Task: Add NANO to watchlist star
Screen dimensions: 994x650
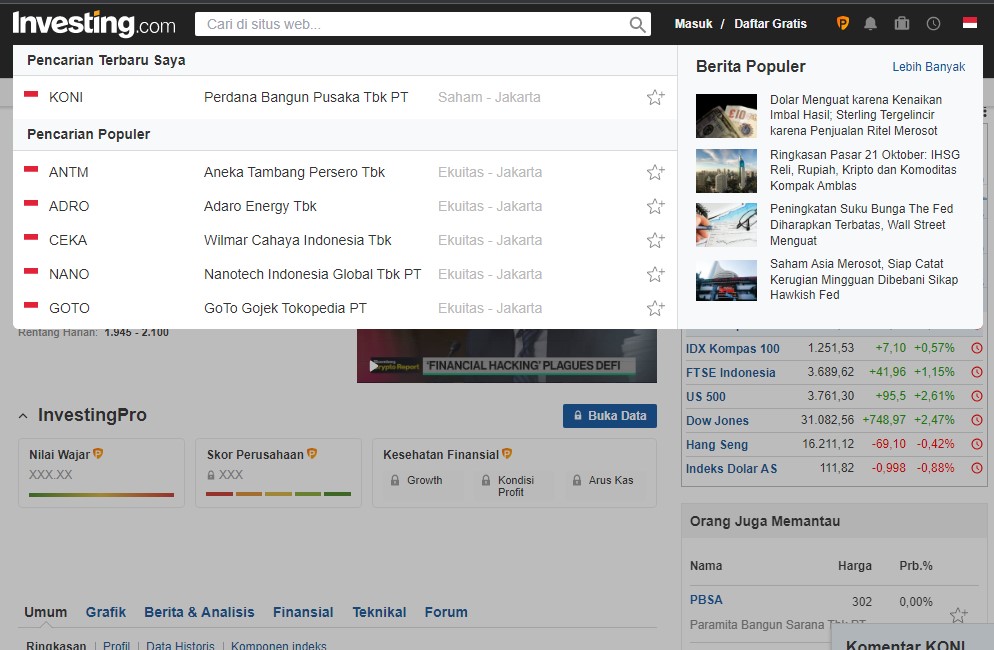Action: [655, 274]
